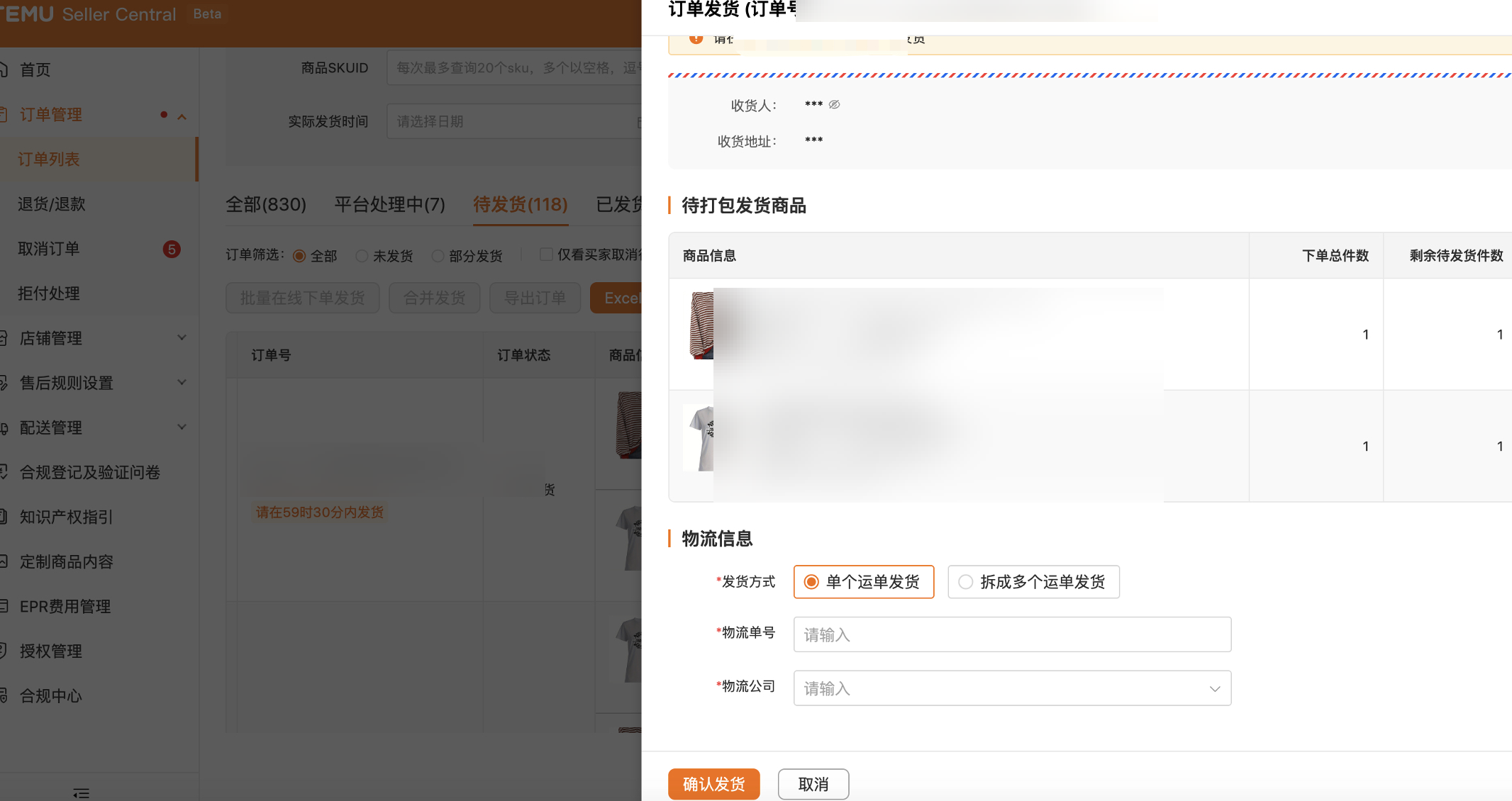
Task: Open the striped shirt product thumbnail
Action: pos(701,326)
